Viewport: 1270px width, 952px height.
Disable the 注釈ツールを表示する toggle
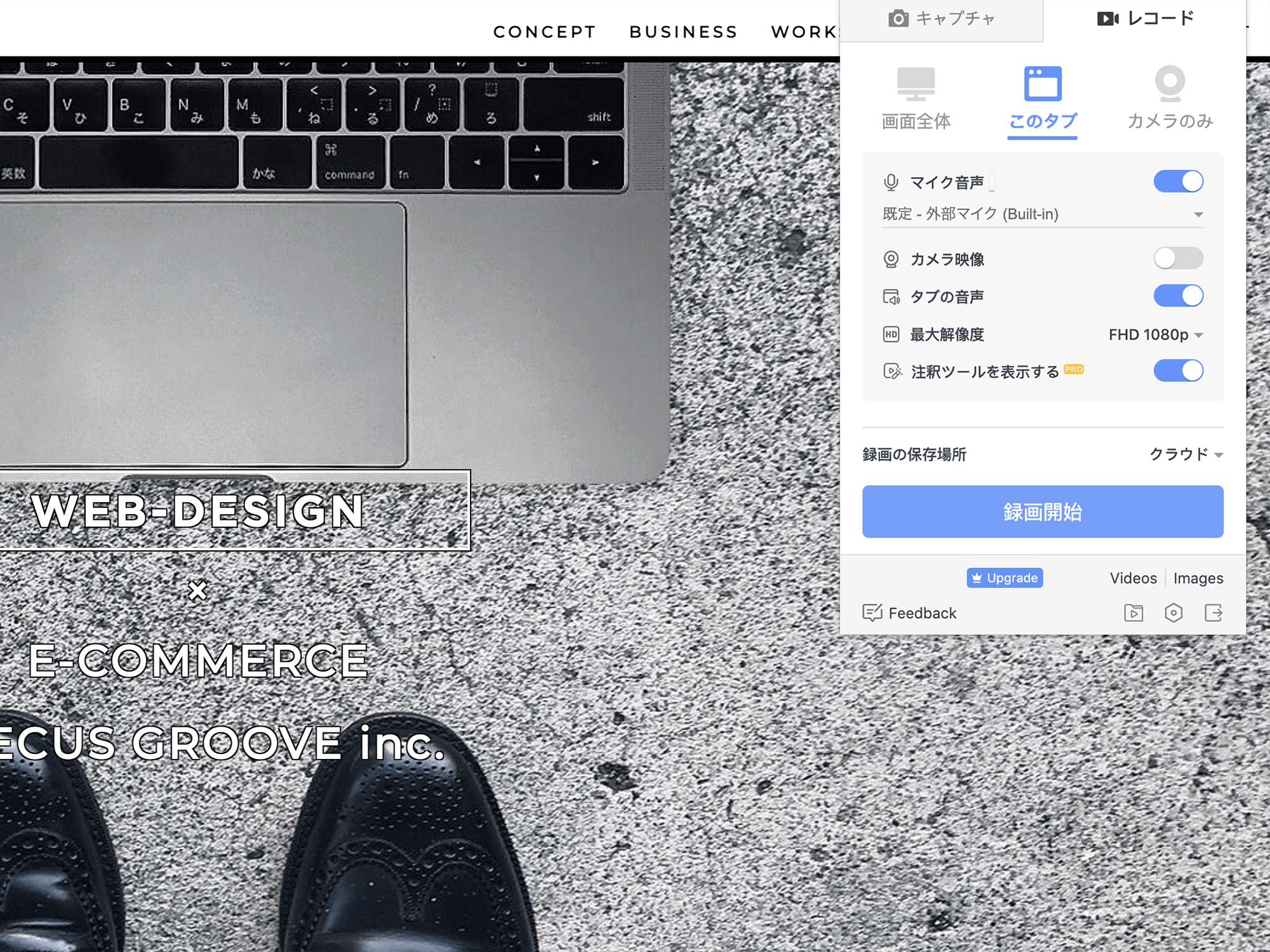(x=1179, y=372)
